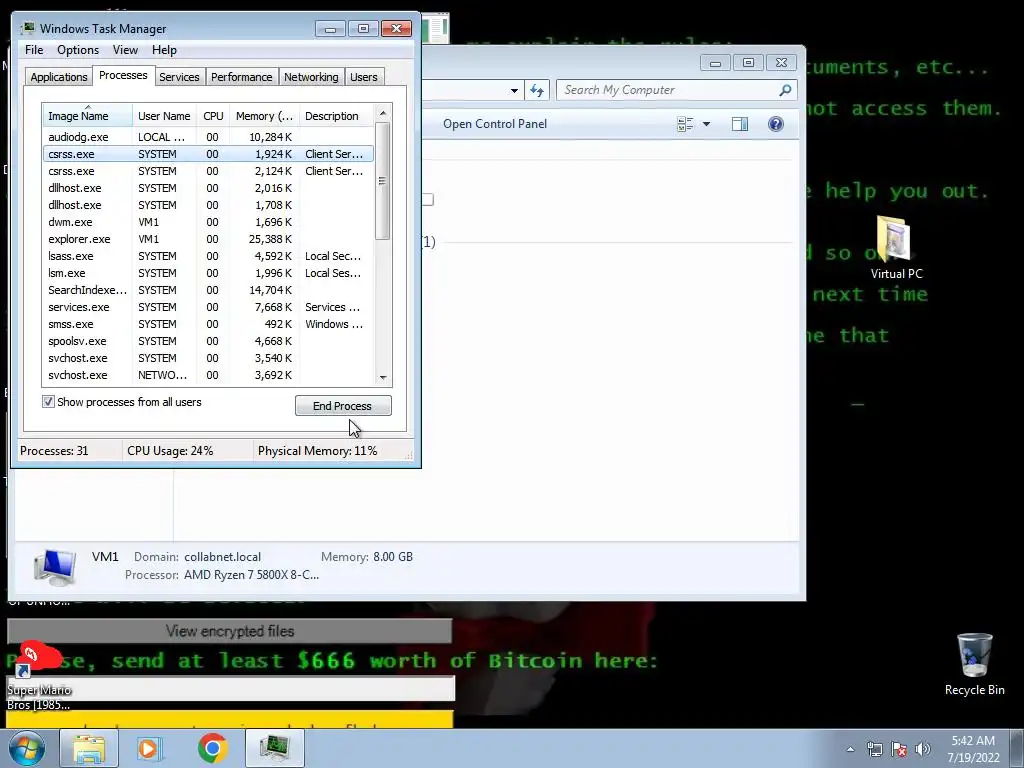This screenshot has height=768, width=1024.
Task: Switch to the Users tab
Action: [363, 77]
